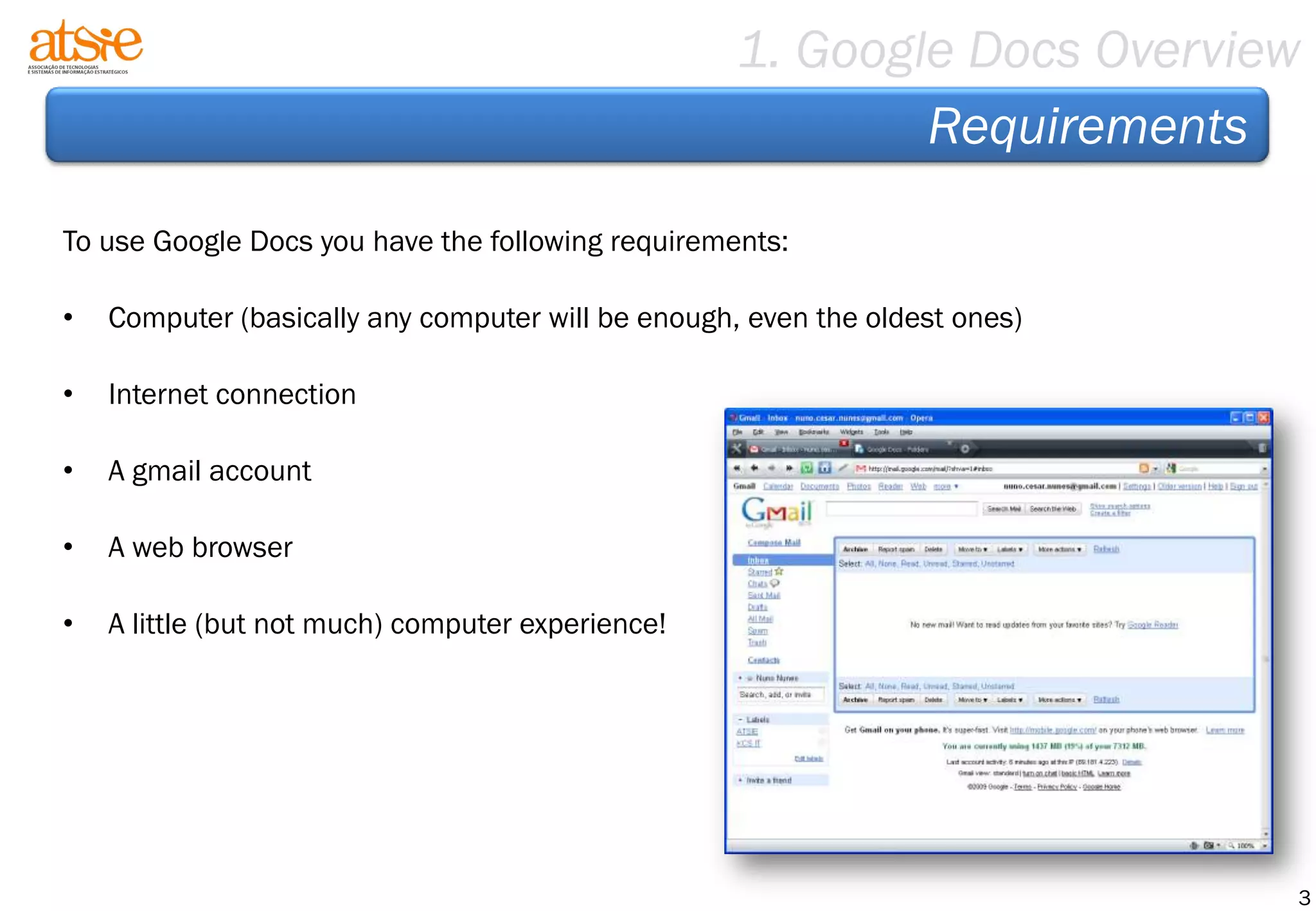Open the Sent Mail folder
Viewport: 1316px width, 911px height.
[763, 596]
